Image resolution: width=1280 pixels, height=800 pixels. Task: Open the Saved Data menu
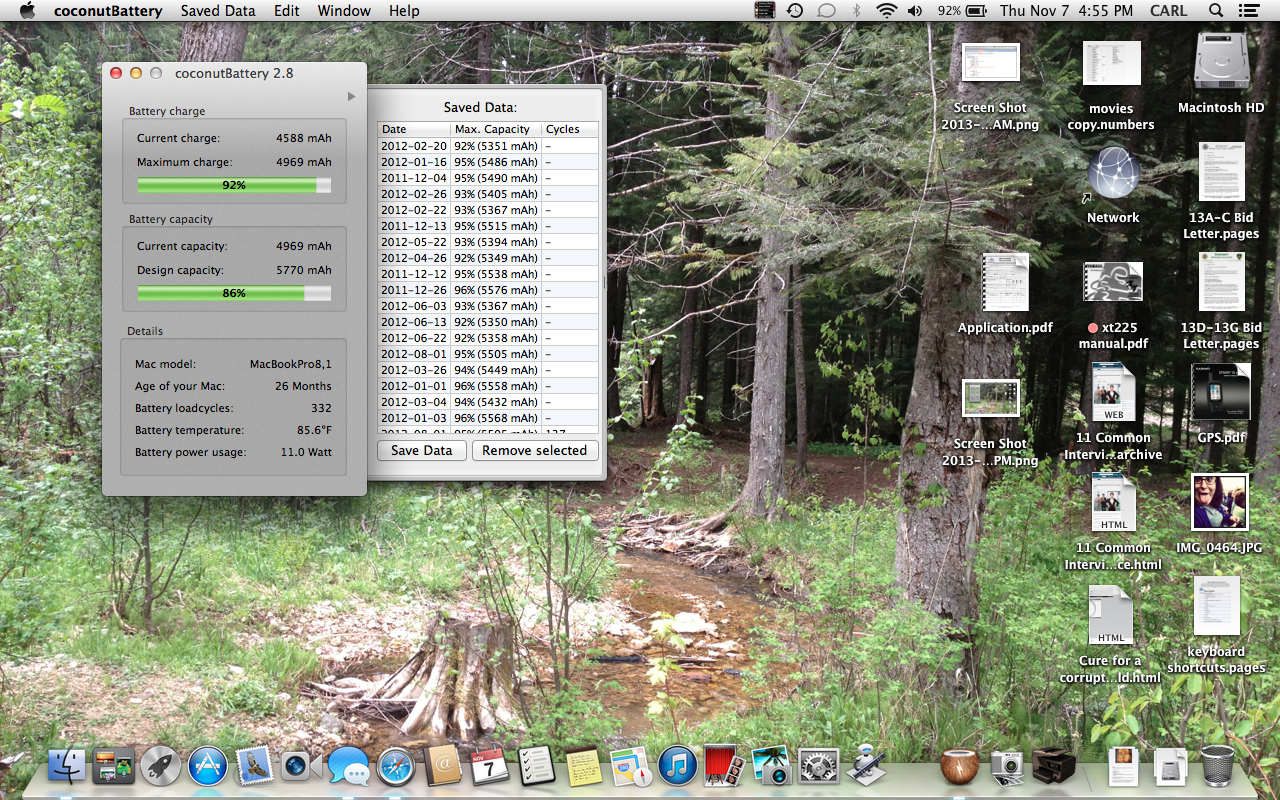click(x=218, y=11)
